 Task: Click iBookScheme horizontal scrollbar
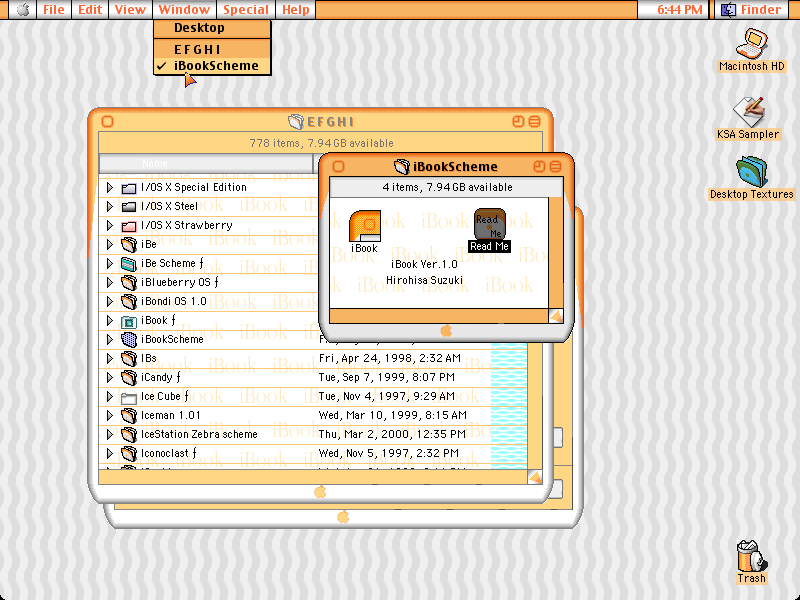[439, 316]
